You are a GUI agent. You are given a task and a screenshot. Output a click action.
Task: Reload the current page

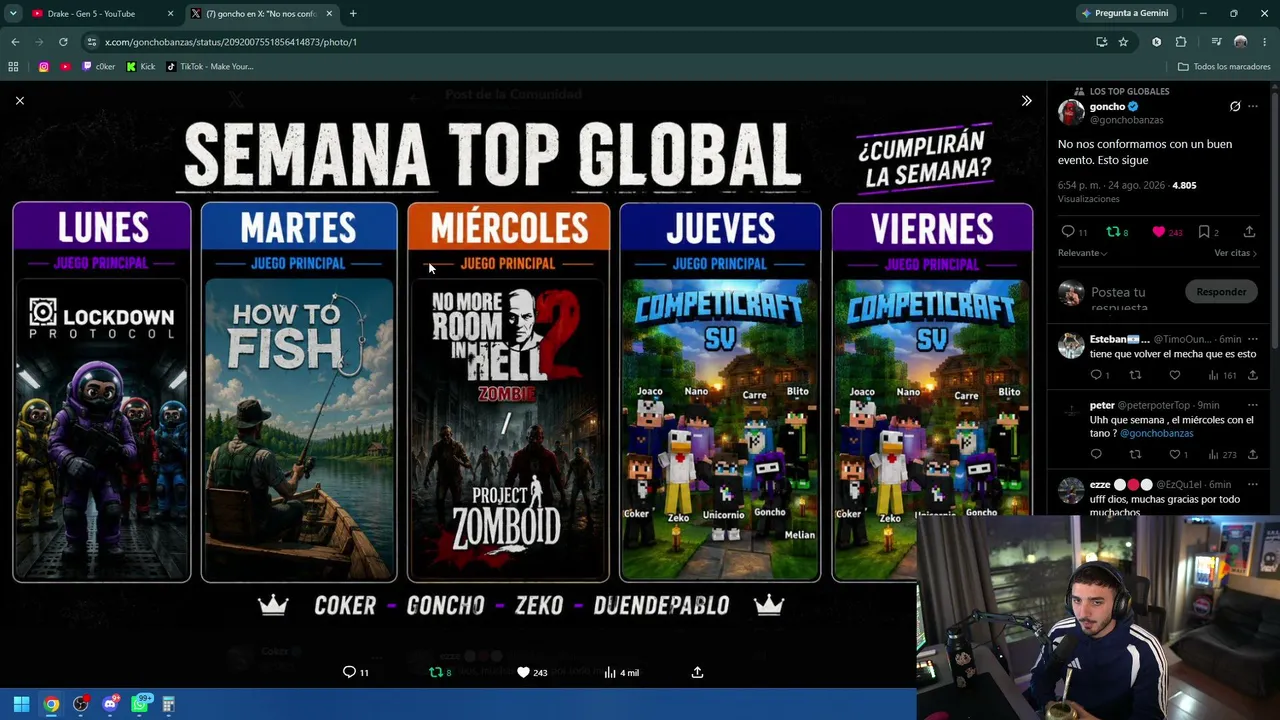point(63,42)
